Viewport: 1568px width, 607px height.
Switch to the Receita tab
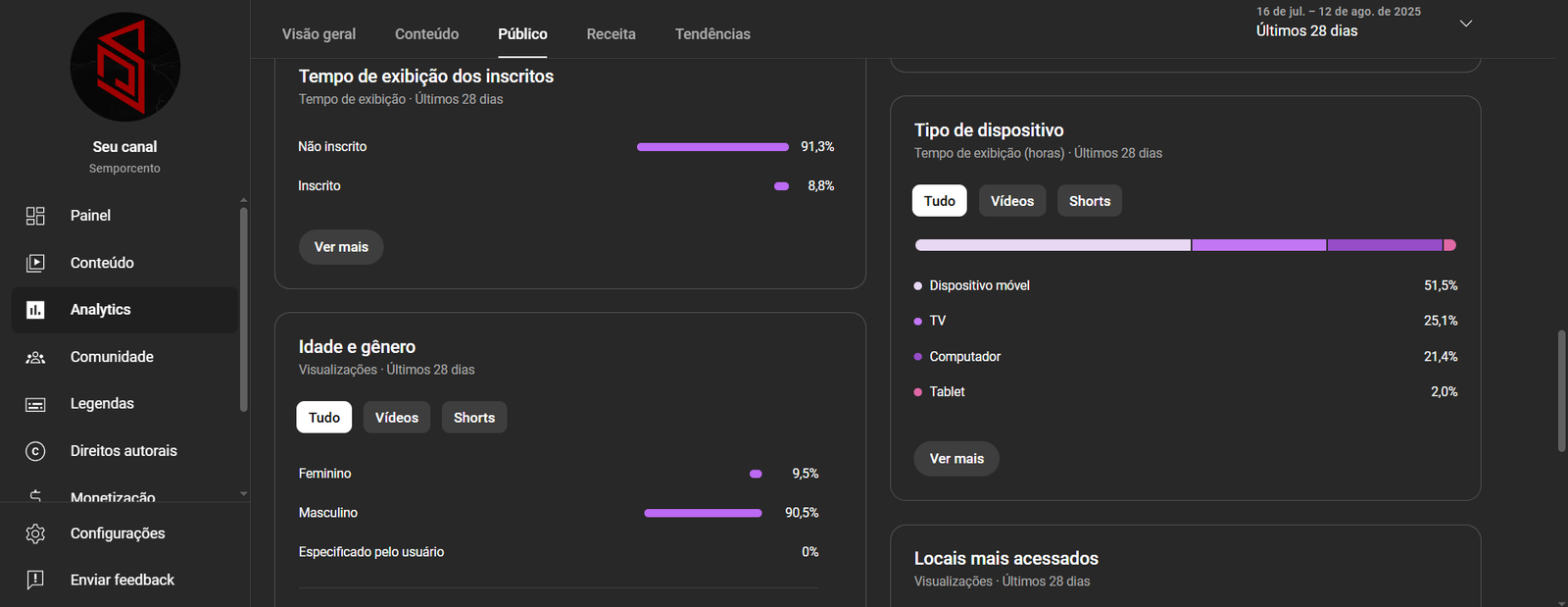click(x=611, y=34)
